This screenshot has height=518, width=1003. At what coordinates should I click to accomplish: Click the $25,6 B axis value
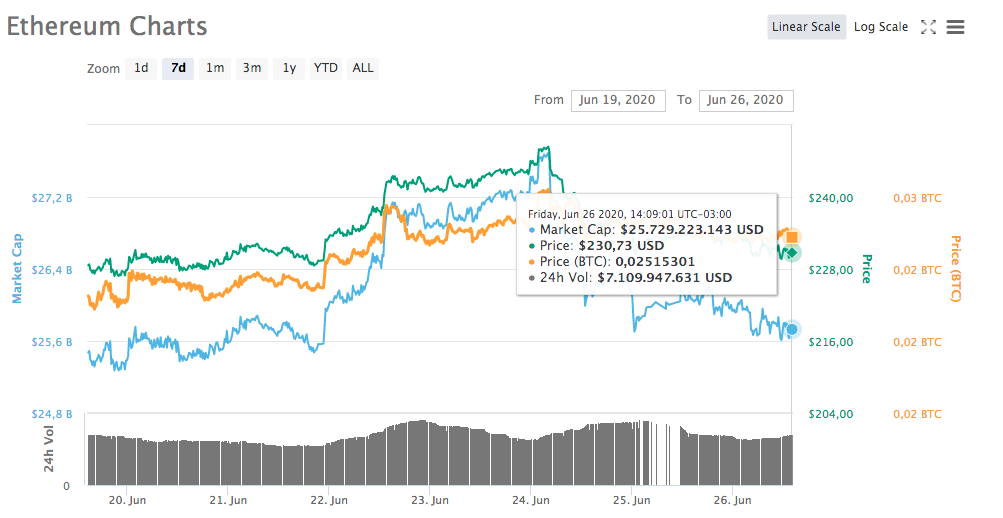(x=52, y=342)
